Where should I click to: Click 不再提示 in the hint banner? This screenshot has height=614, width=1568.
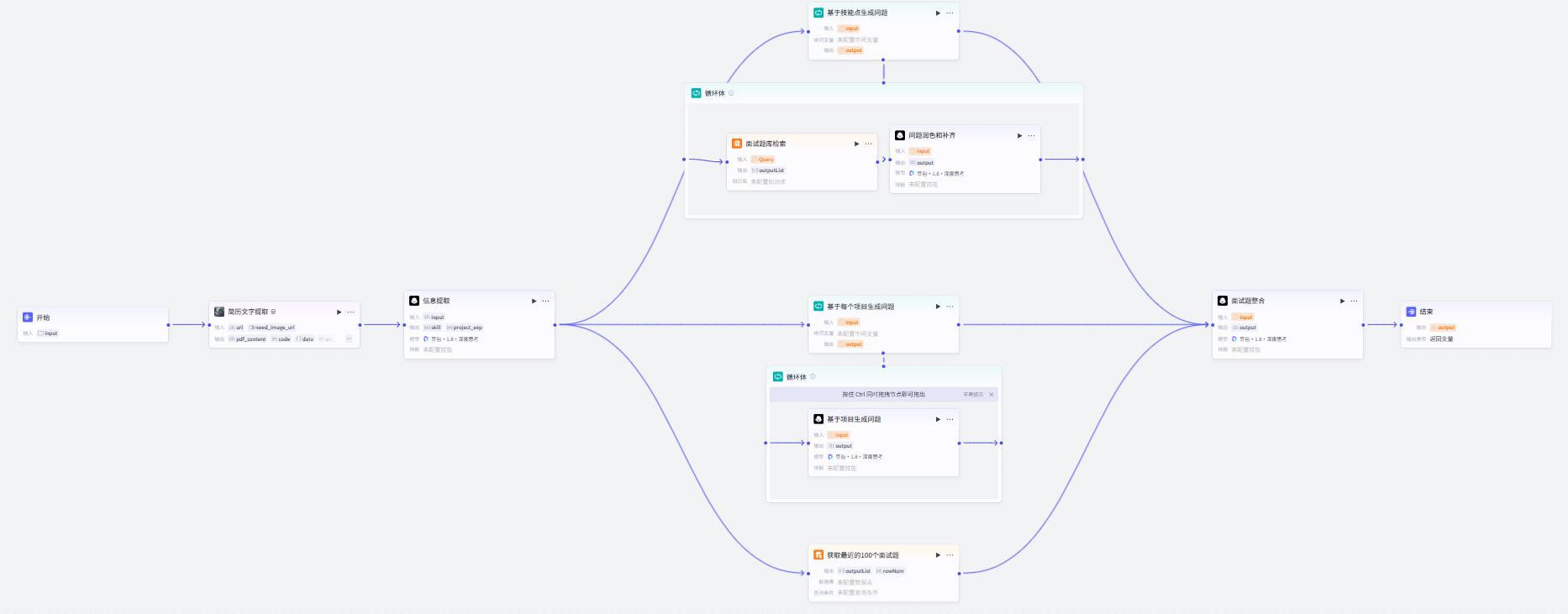(x=973, y=395)
